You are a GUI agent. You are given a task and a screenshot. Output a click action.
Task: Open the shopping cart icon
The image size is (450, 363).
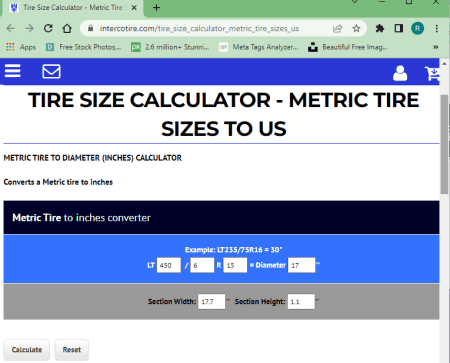pos(432,73)
